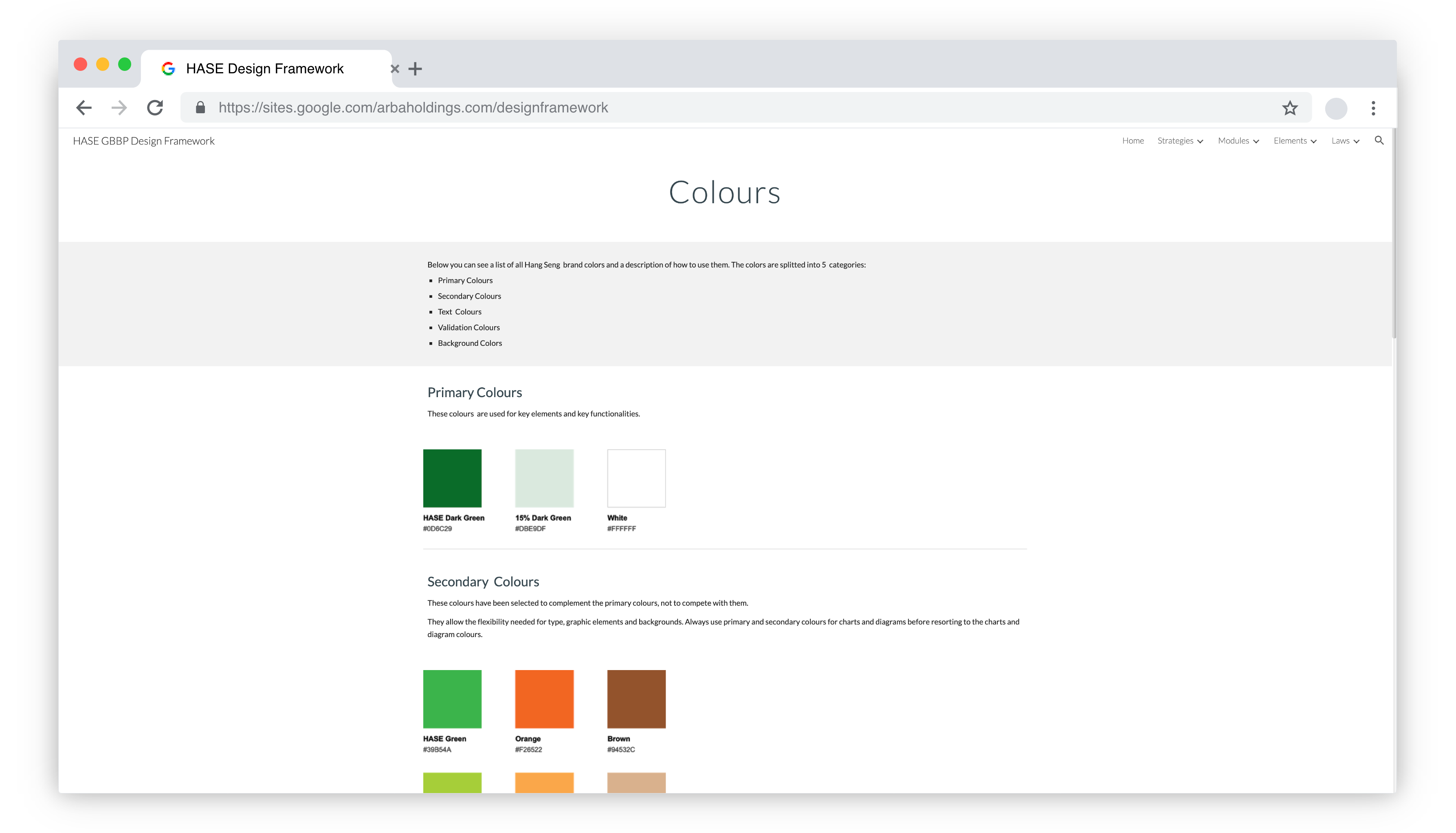Screen dimensions: 1456x833
Task: Open the profile avatar circle
Action: [1336, 108]
